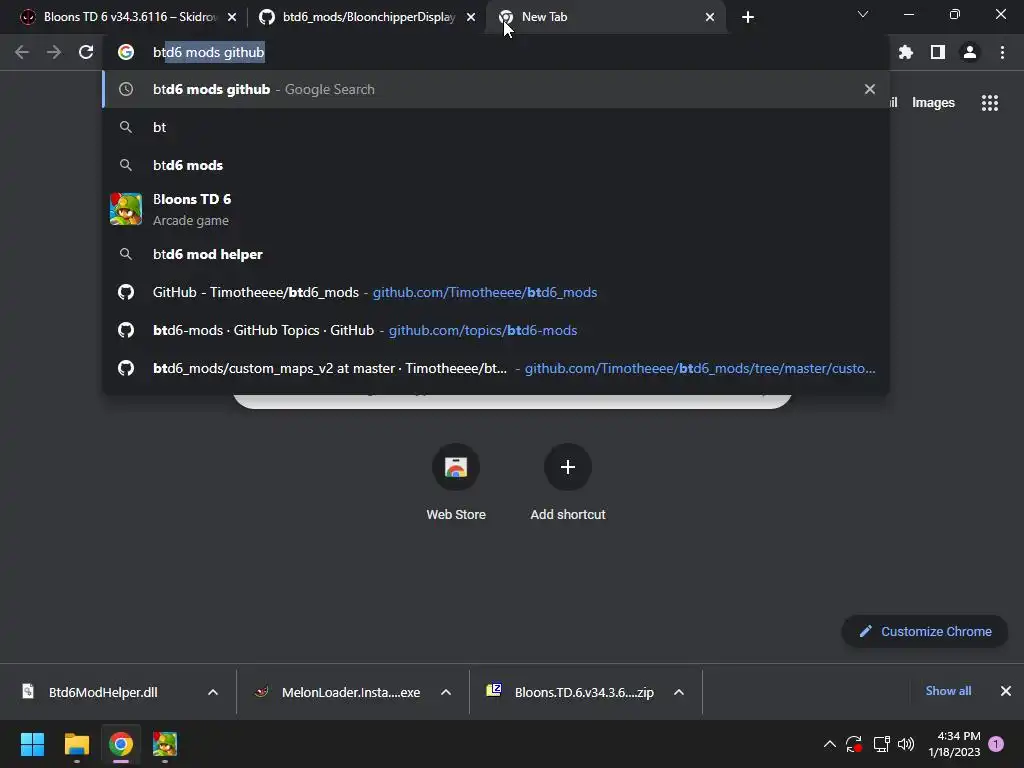This screenshot has width=1024, height=768.
Task: Remove the btd6 mods github history suggestion
Action: point(870,89)
